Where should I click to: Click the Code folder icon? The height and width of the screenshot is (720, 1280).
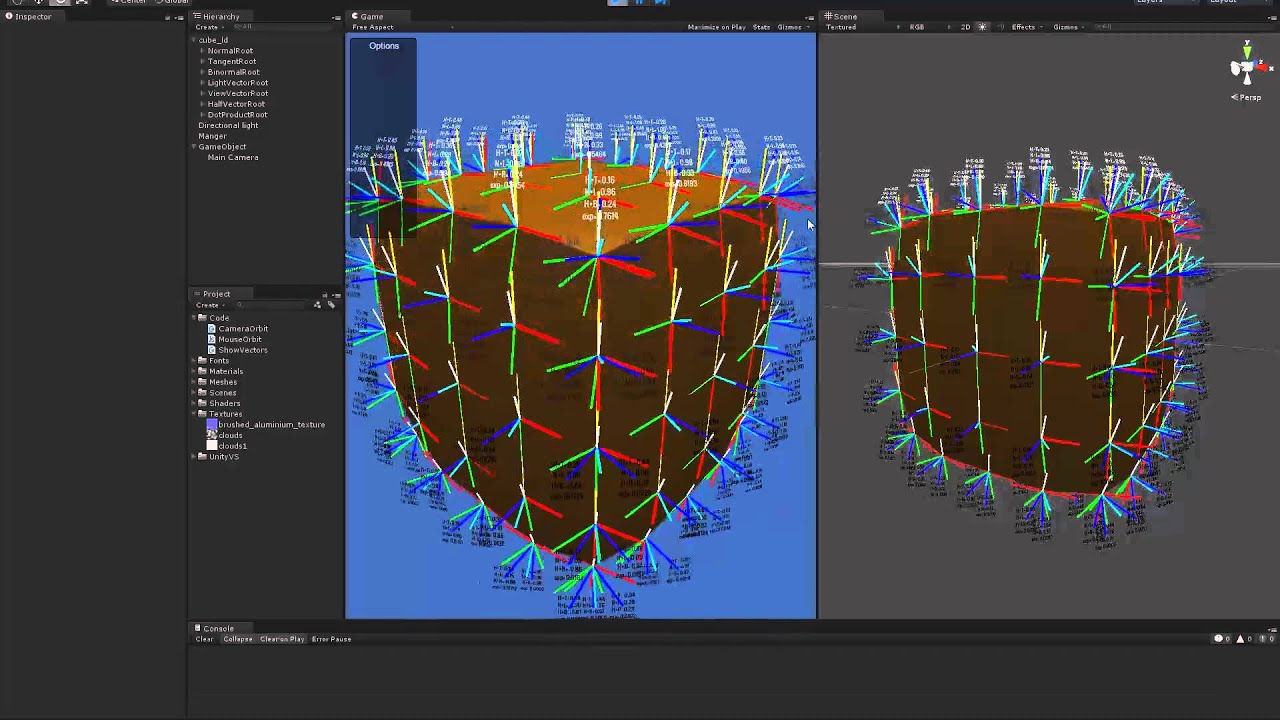pyautogui.click(x=203, y=318)
